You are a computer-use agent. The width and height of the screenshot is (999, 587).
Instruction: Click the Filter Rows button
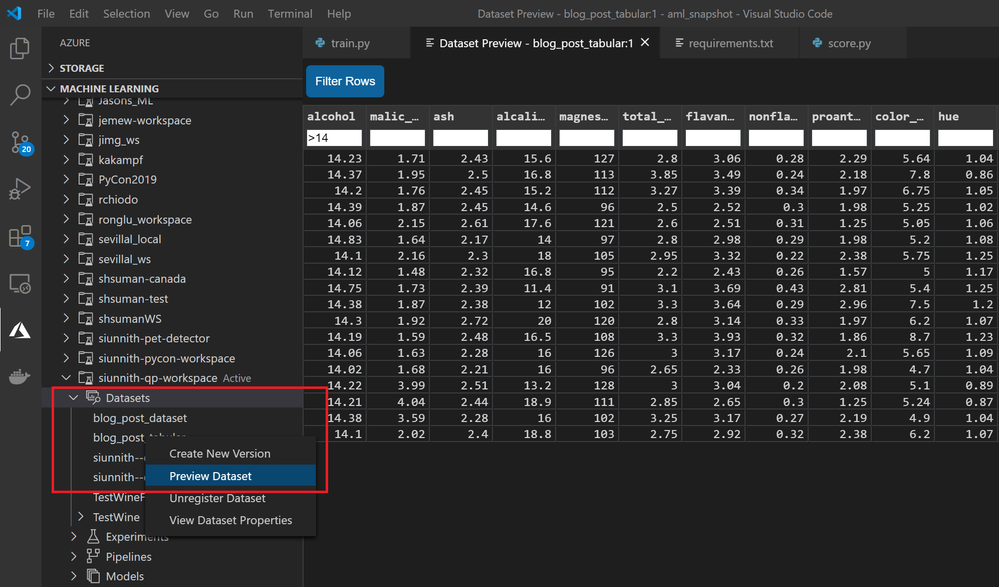tap(345, 81)
